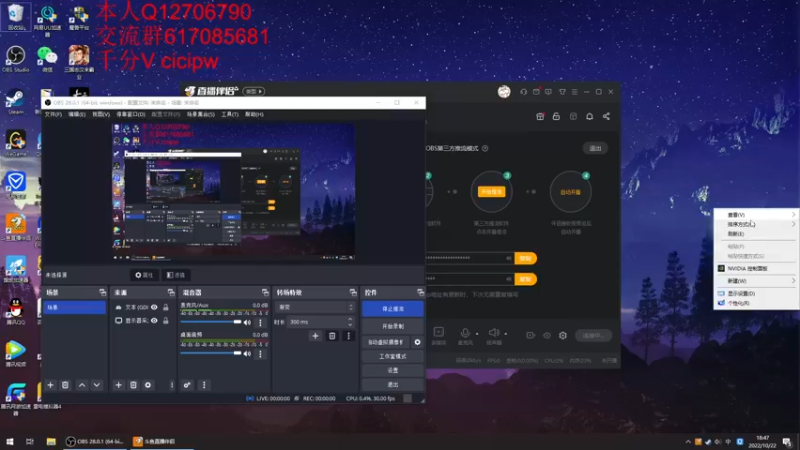The height and width of the screenshot is (450, 800).
Task: Expand the New submenu in the context menu
Action: click(756, 281)
